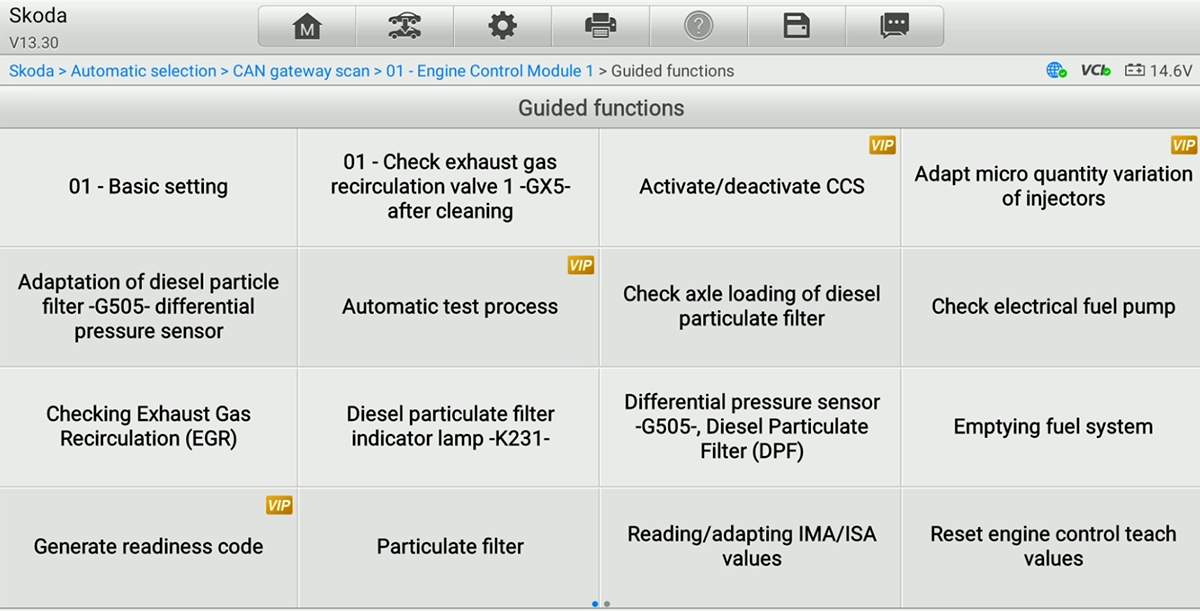Screen dimensions: 1200x611
Task: Click the Print icon
Action: pyautogui.click(x=600, y=26)
